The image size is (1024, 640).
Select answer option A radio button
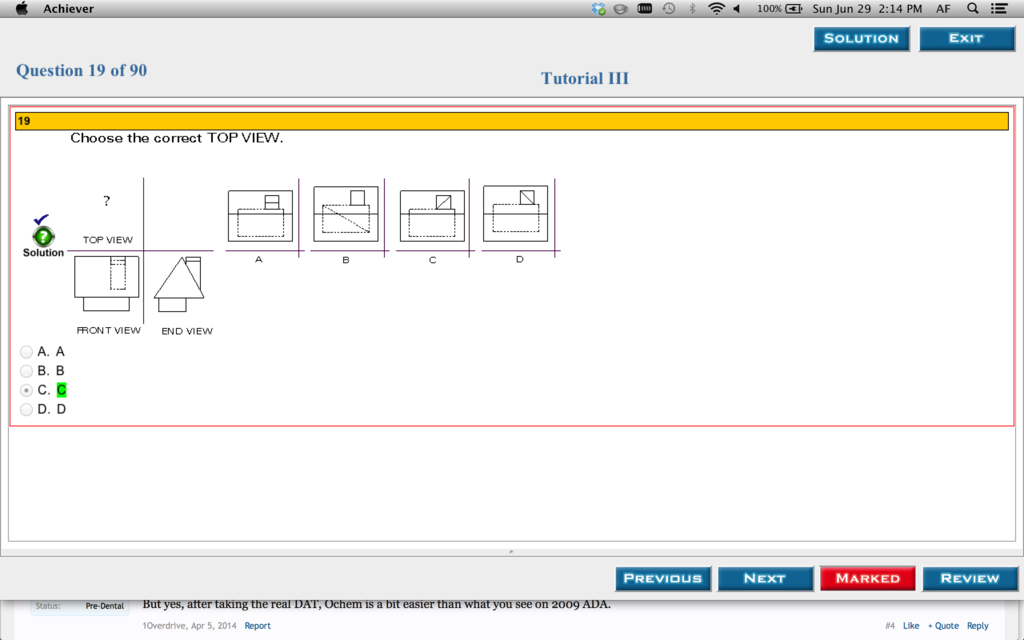click(26, 352)
